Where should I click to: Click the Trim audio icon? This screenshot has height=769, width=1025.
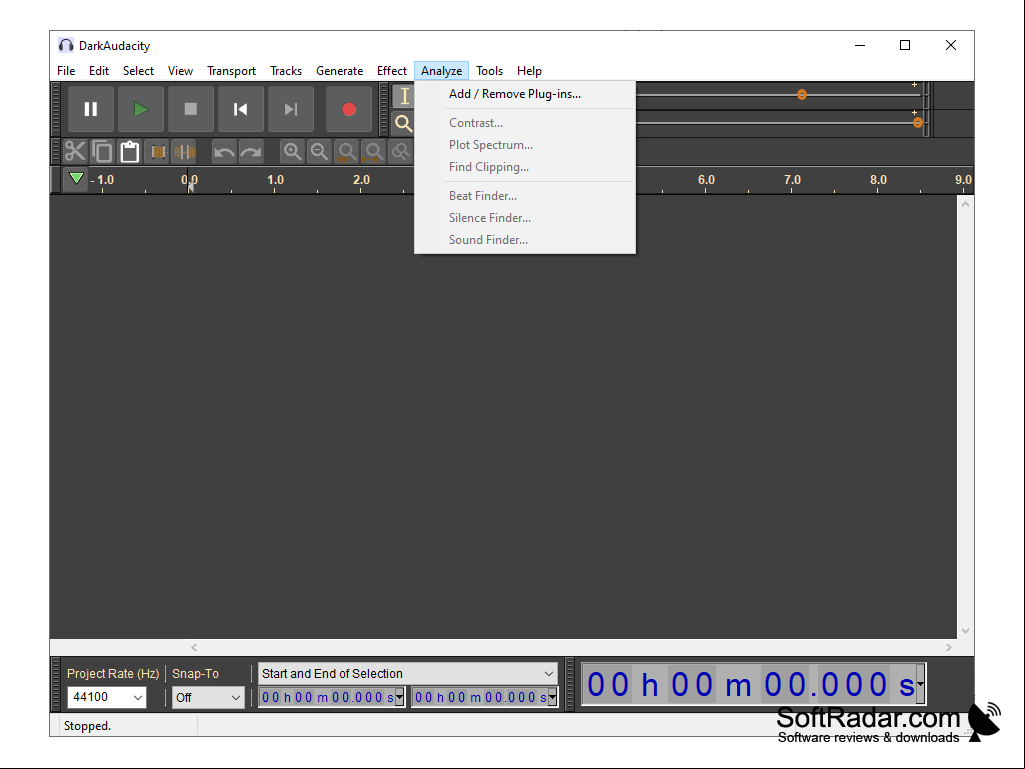tap(158, 152)
